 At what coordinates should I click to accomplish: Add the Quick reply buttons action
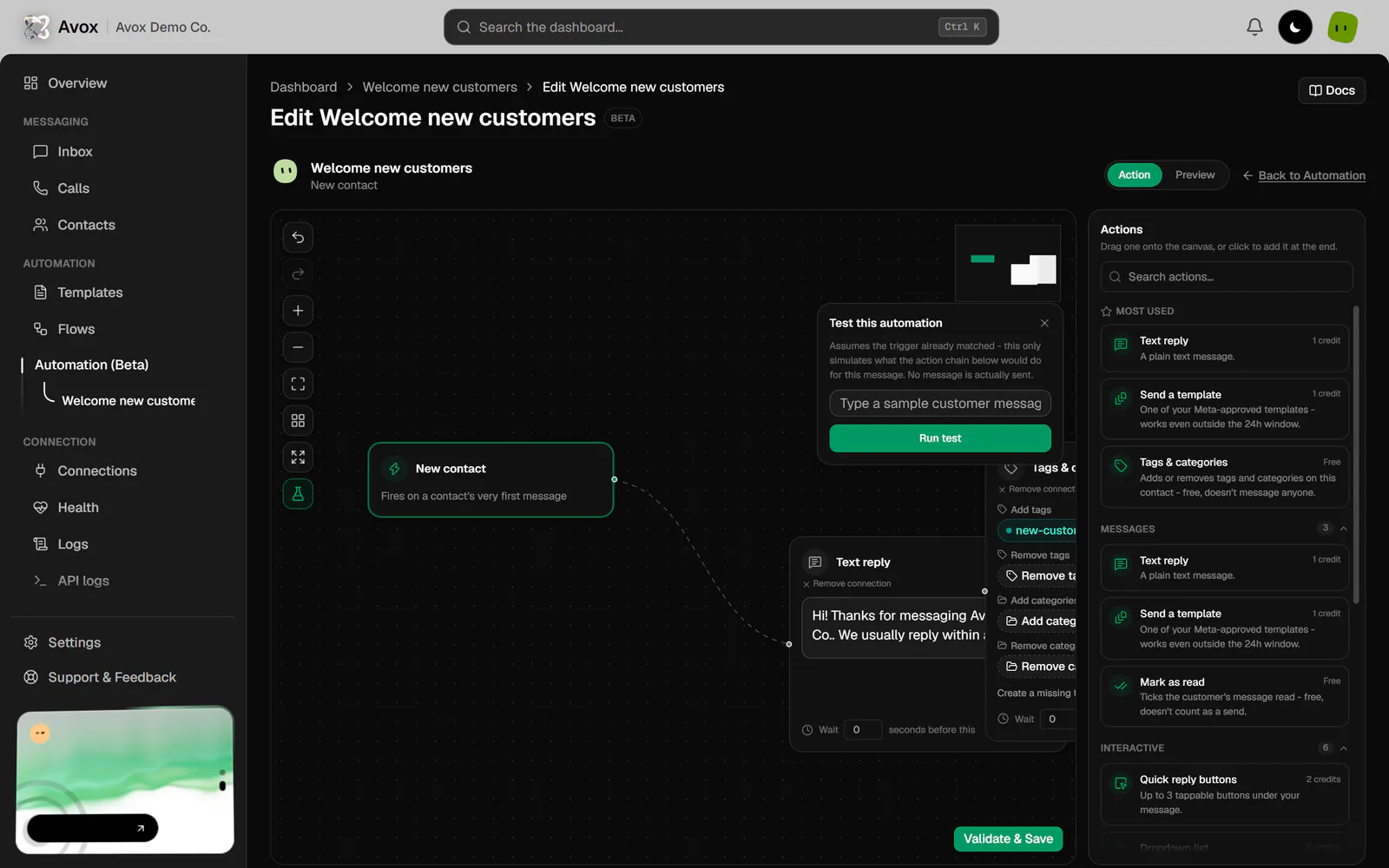1225,794
